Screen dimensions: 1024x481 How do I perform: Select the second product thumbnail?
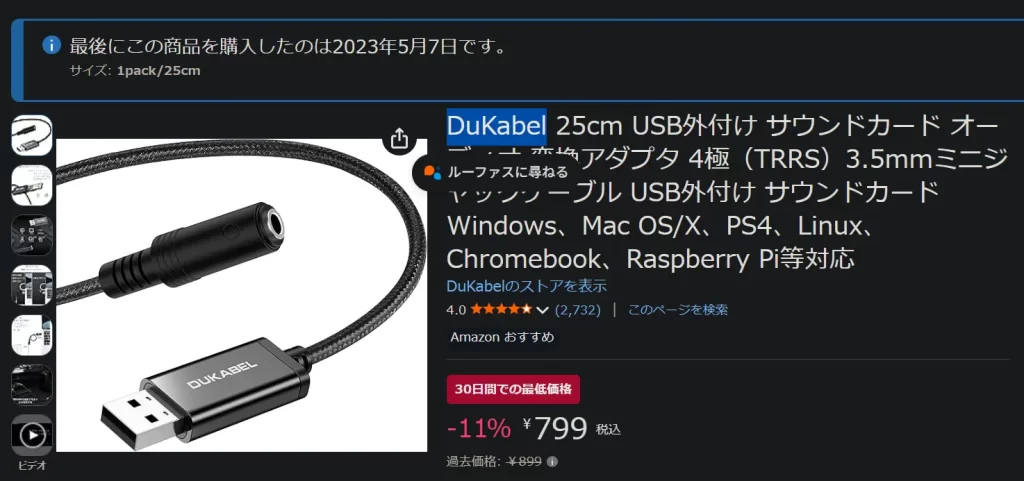[x=32, y=185]
